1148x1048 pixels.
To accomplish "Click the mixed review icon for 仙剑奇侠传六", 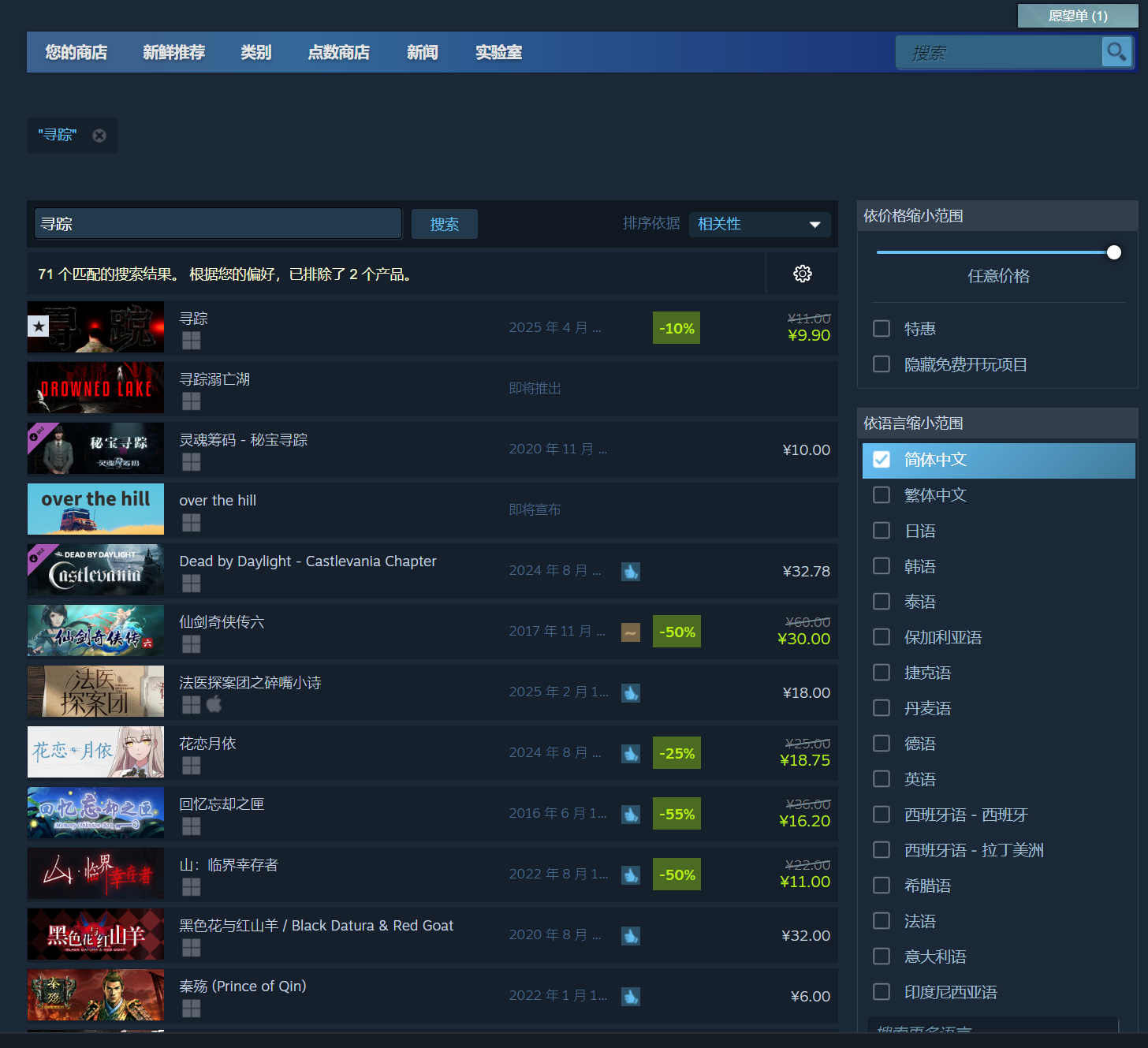I will pos(631,632).
